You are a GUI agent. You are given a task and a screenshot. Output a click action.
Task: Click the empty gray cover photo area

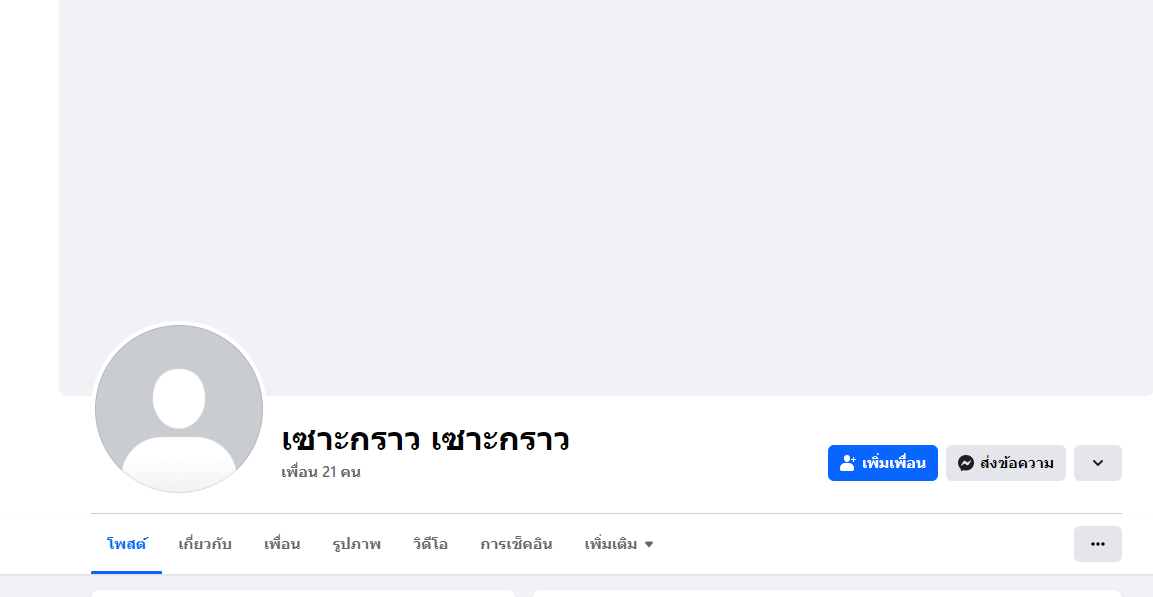[605, 180]
